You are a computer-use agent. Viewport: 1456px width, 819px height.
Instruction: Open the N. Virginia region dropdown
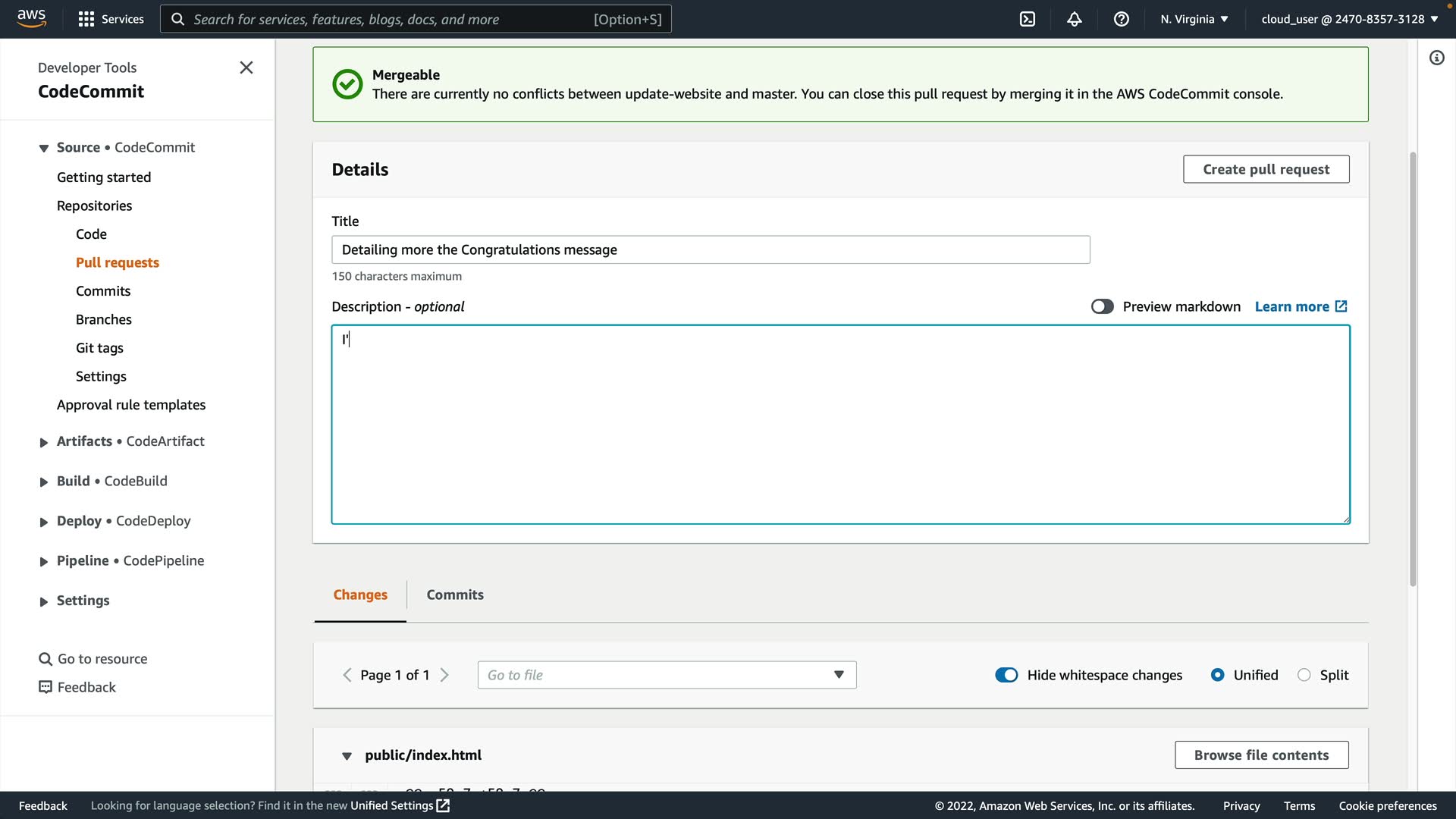1194,19
